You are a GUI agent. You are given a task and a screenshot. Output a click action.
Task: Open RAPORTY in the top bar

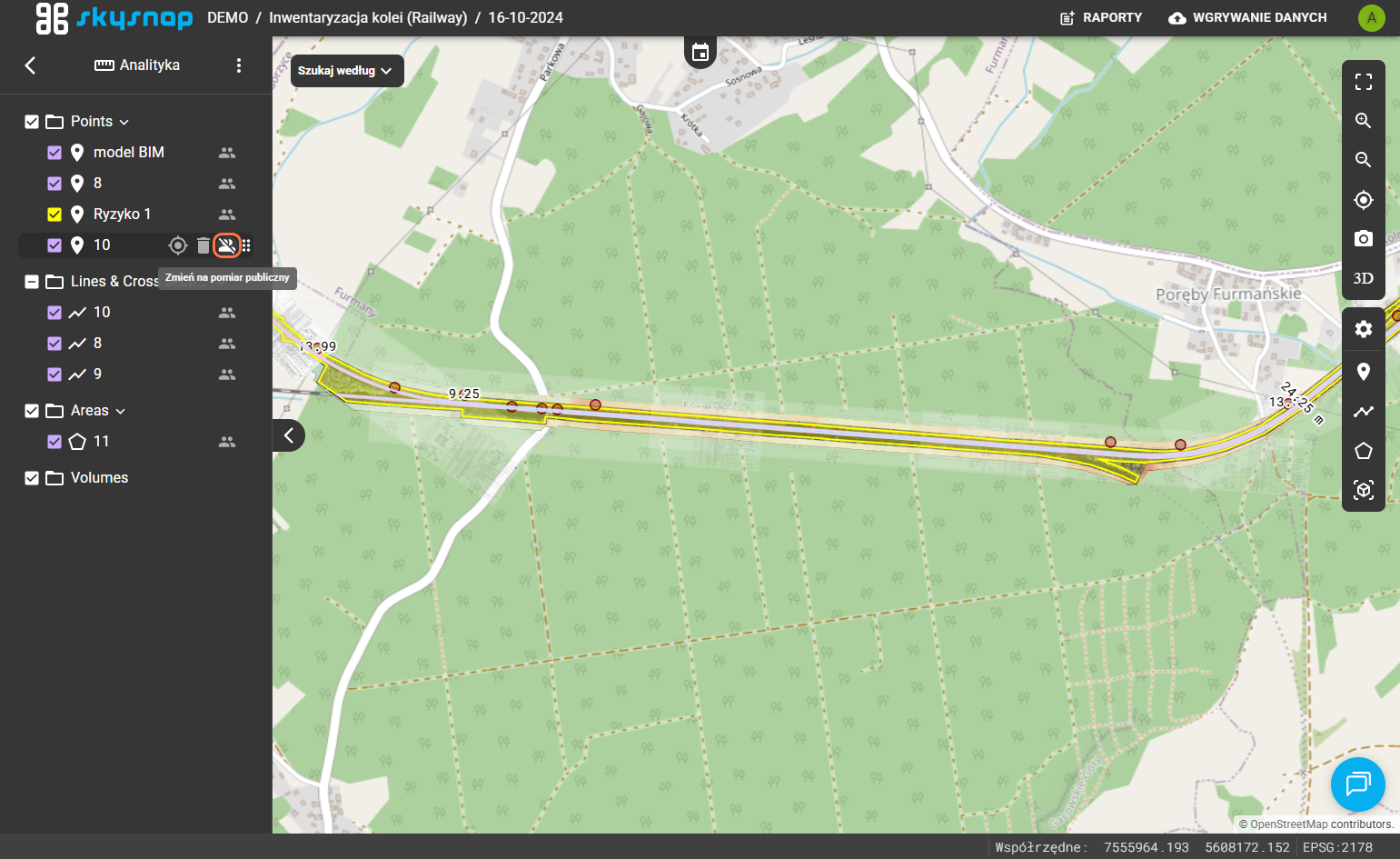click(1101, 17)
